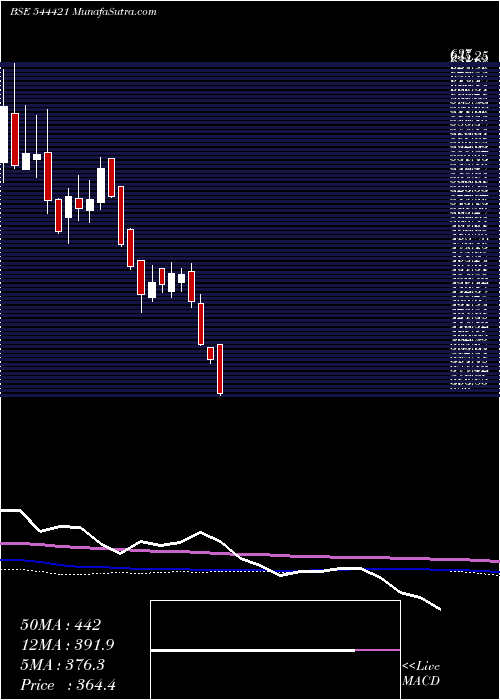This screenshot has width=500, height=700.
Task: Click the last red candlestick at the chart bottom
Action: [x=220, y=369]
